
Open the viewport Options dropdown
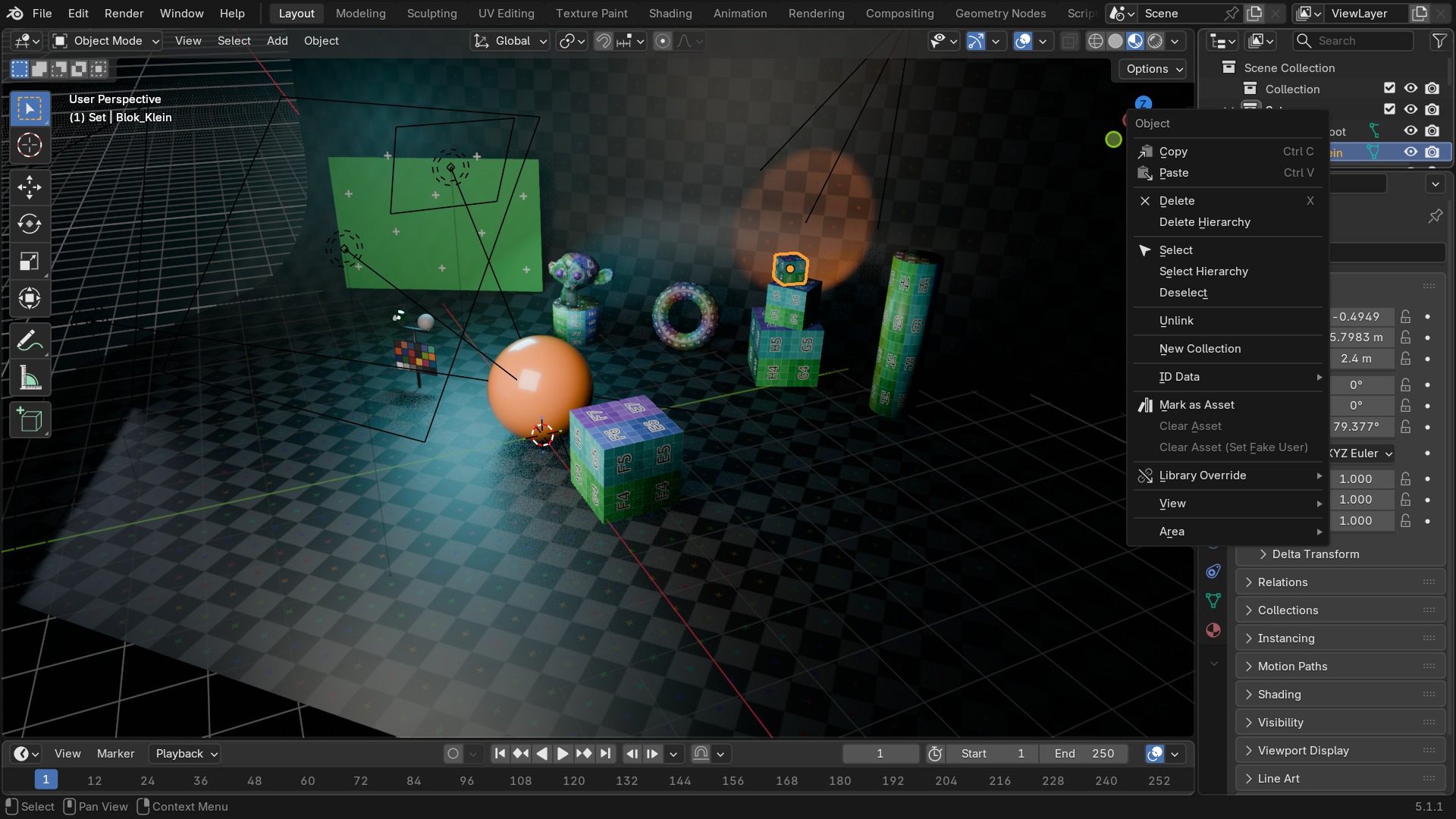coord(1153,69)
